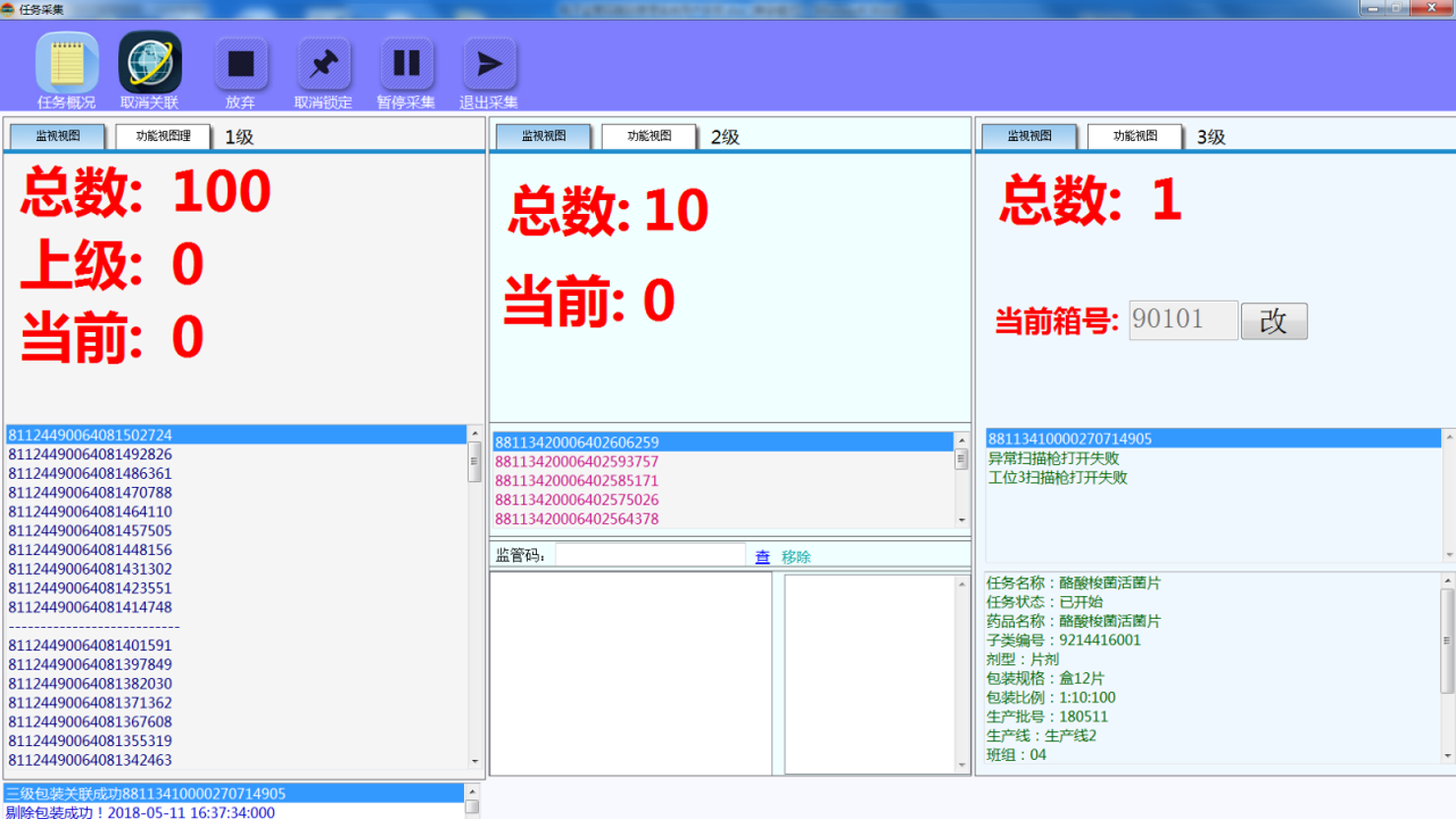Screen dimensions: 1456x820
Task: Click the up arrow of the 1级 code list scrollbar
Action: tap(475, 434)
